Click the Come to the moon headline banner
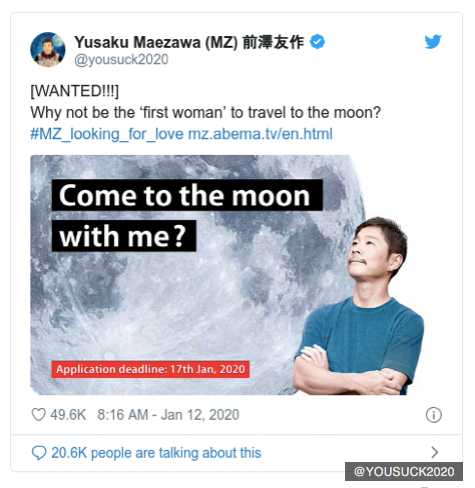Image resolution: width=475 pixels, height=488 pixels. (187, 195)
